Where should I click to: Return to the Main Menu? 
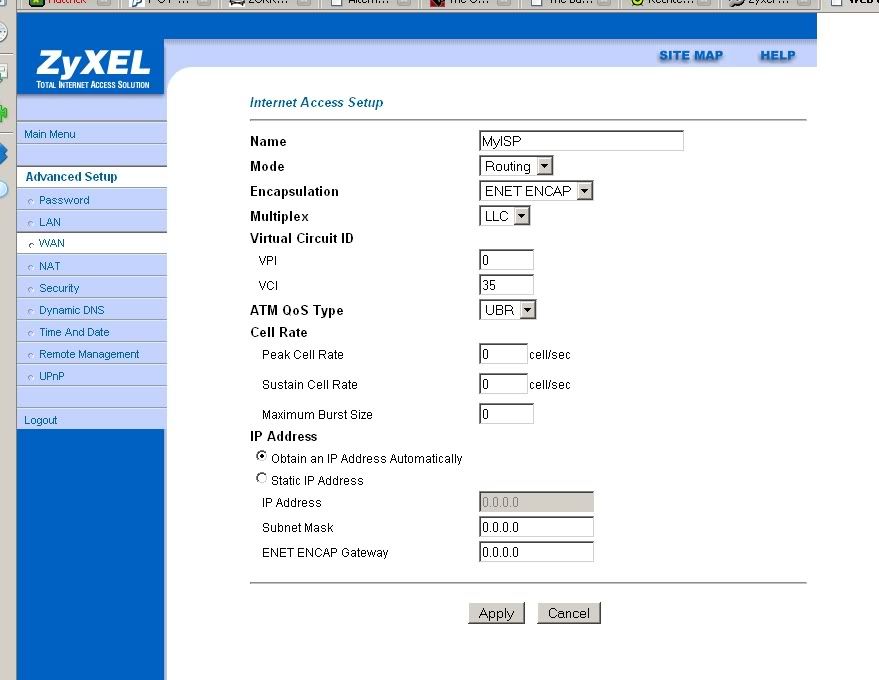[x=50, y=134]
